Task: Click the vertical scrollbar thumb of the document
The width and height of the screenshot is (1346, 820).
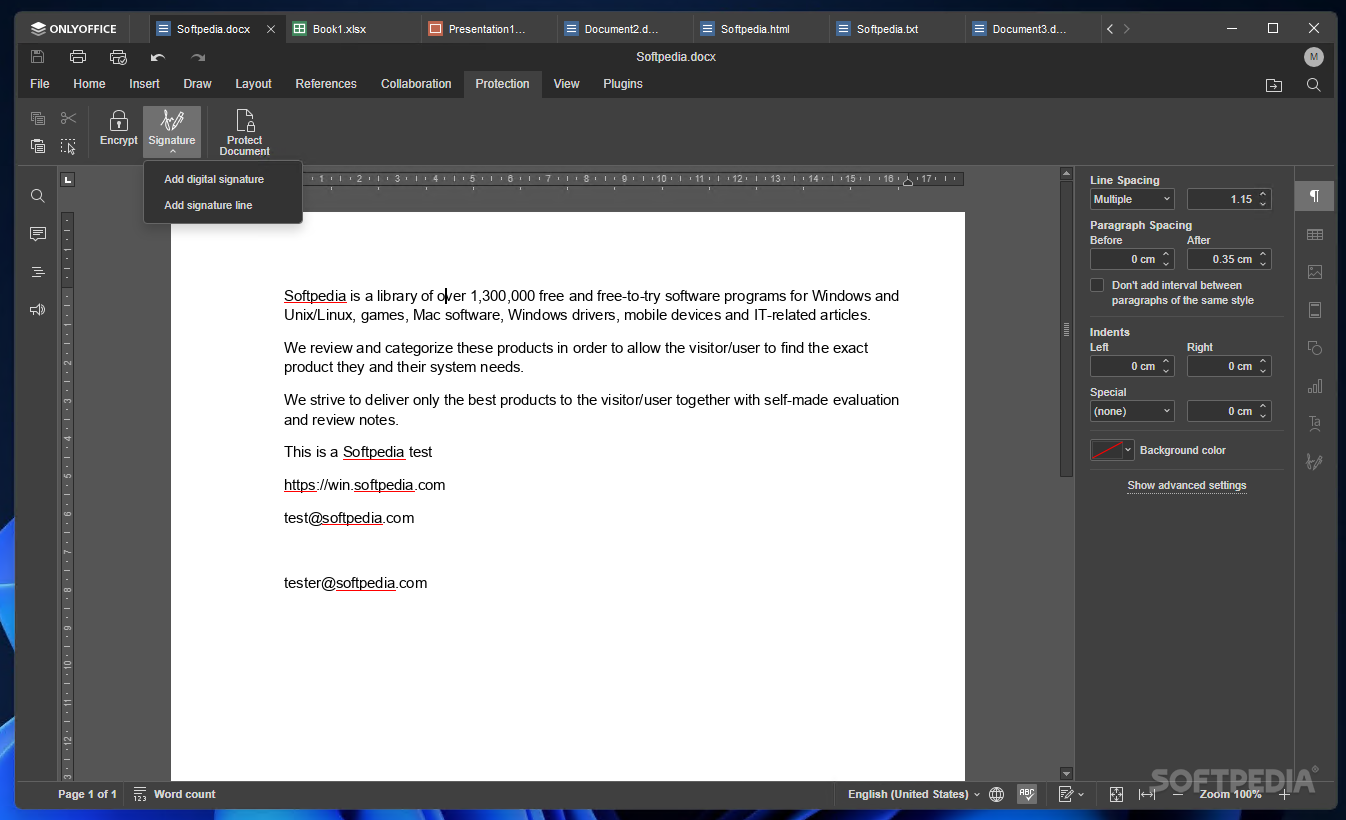Action: click(1066, 330)
